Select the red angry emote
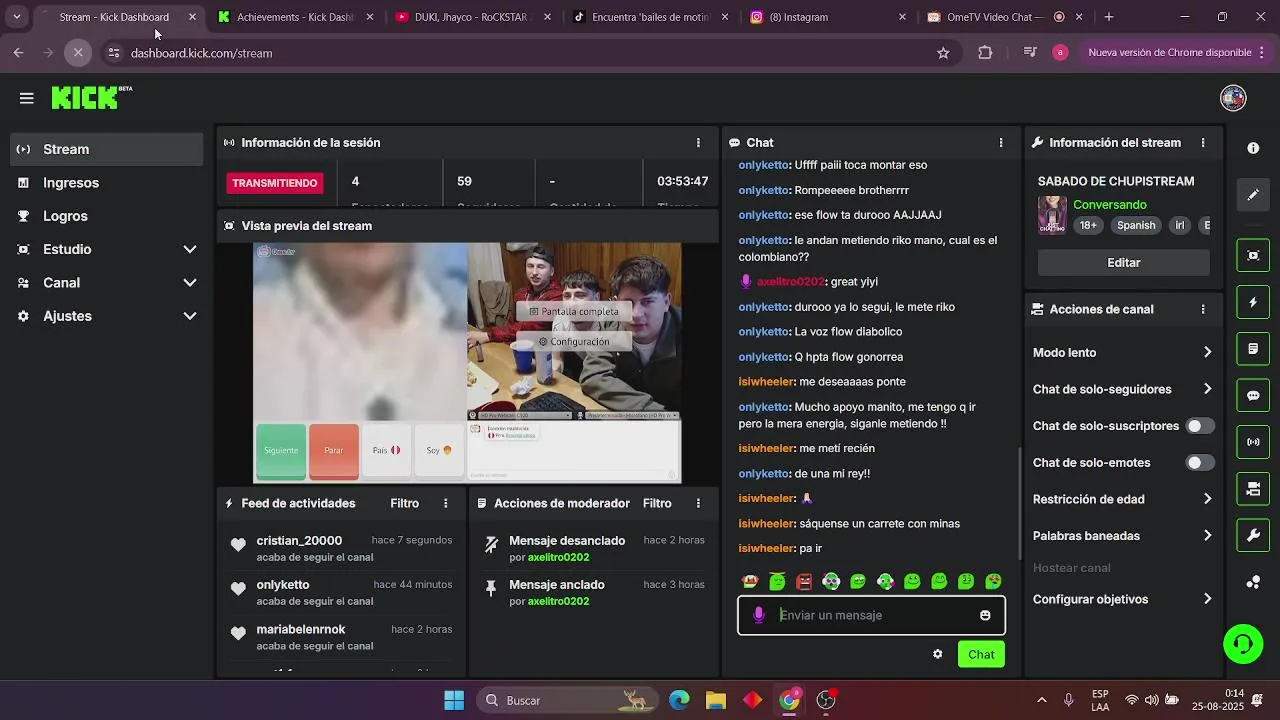 click(804, 581)
